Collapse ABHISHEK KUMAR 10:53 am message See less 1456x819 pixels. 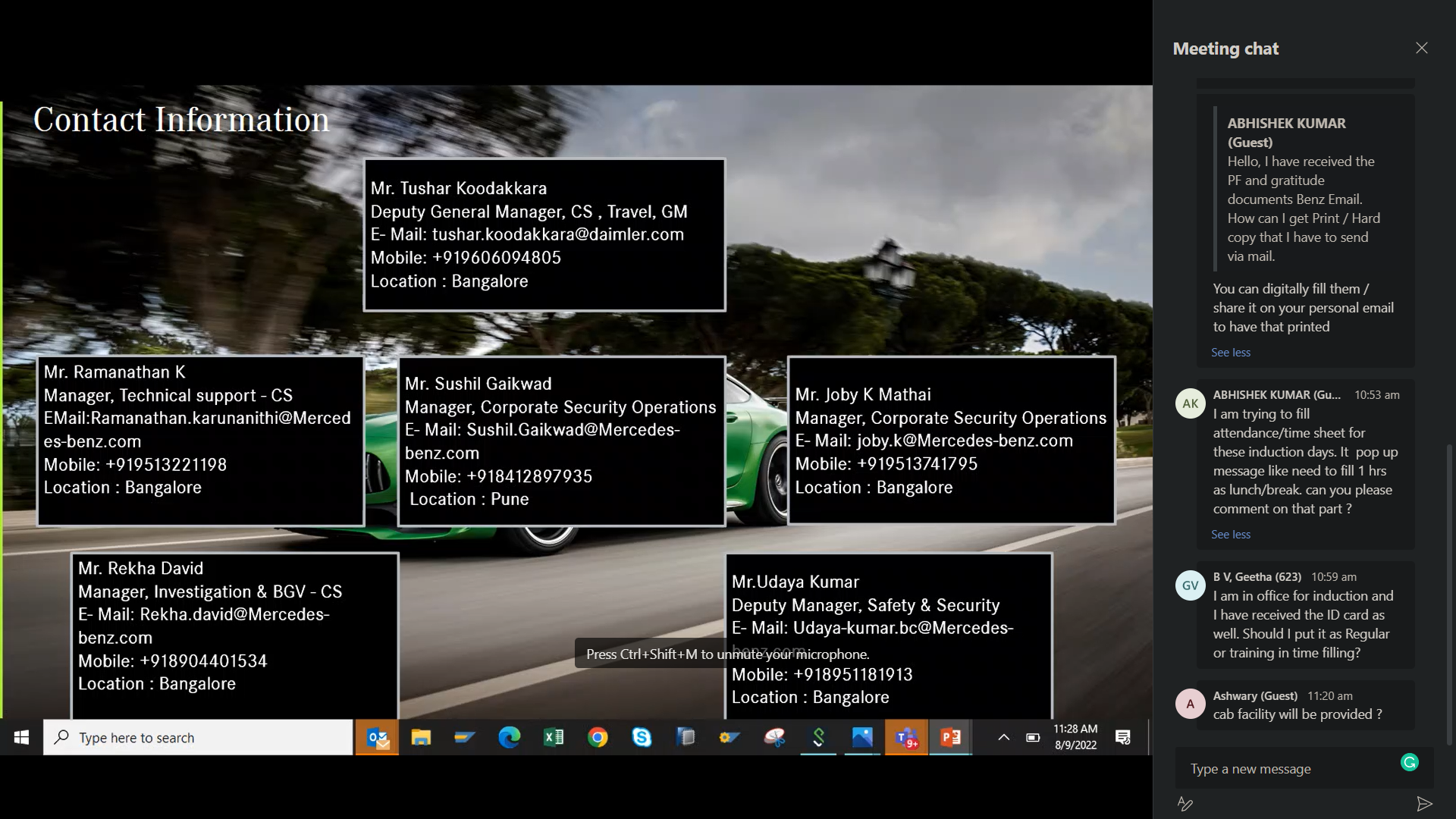pyautogui.click(x=1231, y=535)
